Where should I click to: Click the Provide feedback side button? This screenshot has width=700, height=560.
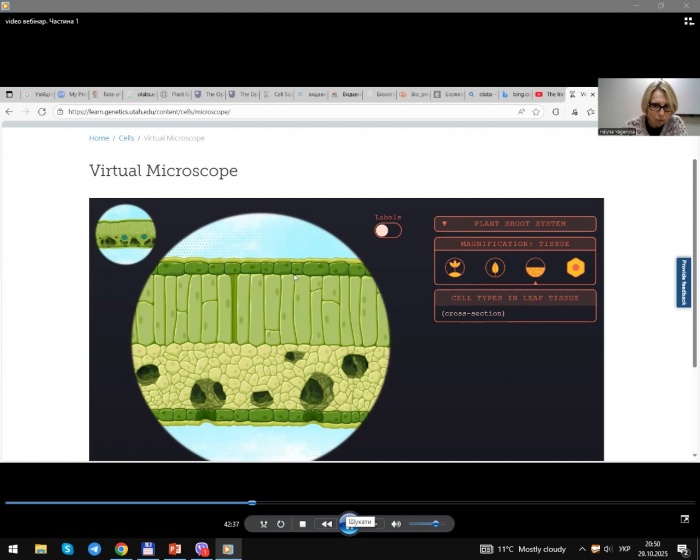pos(684,282)
